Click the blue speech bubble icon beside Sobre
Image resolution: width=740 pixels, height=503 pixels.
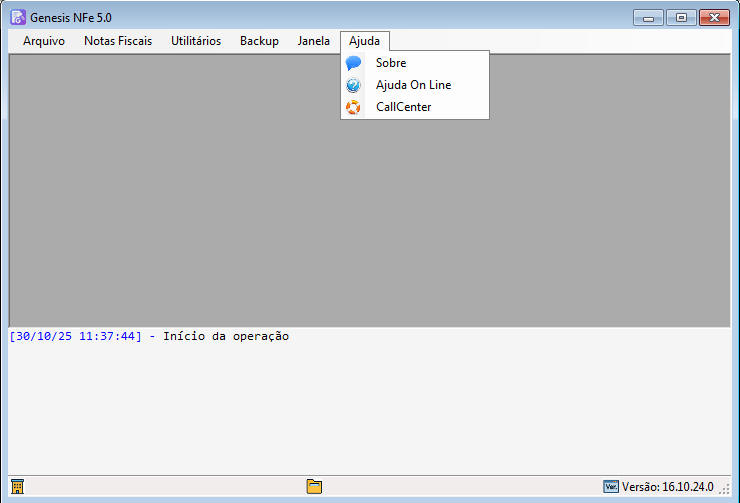click(x=353, y=63)
